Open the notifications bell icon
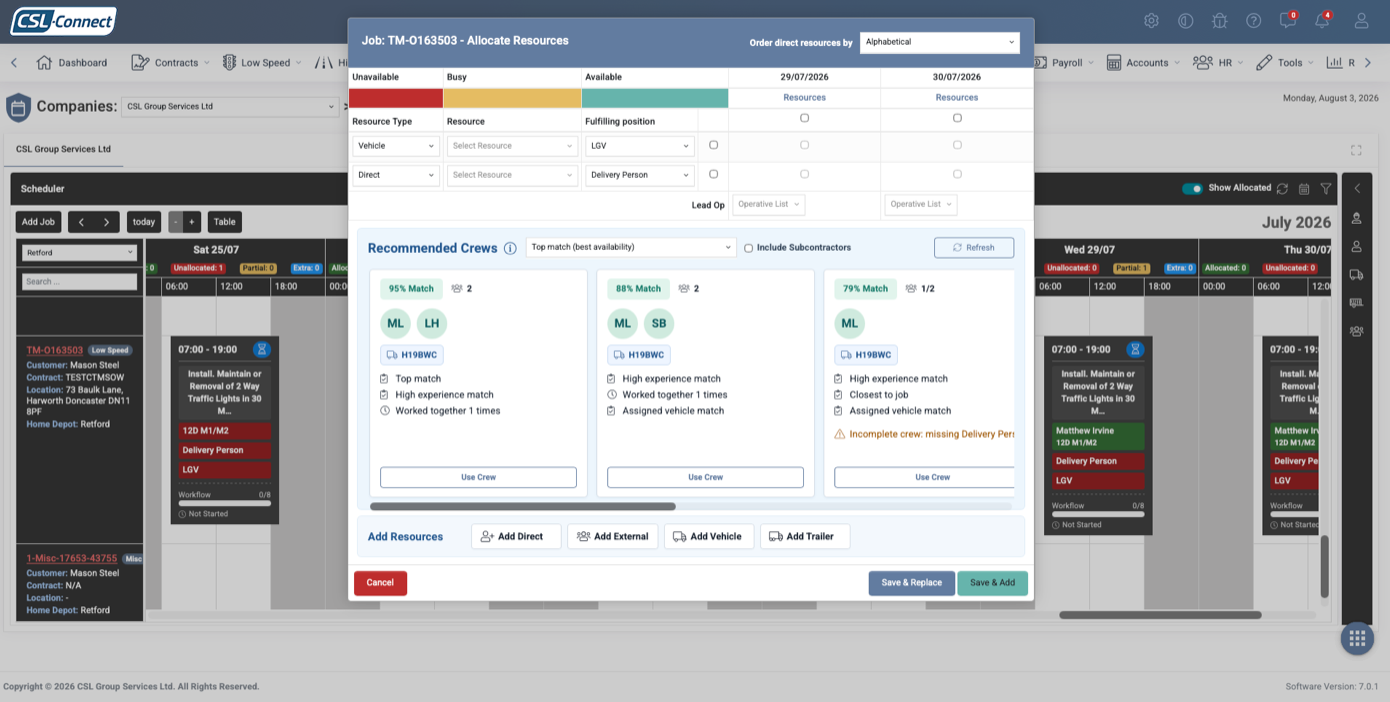The height and width of the screenshot is (702, 1390). click(x=1322, y=20)
